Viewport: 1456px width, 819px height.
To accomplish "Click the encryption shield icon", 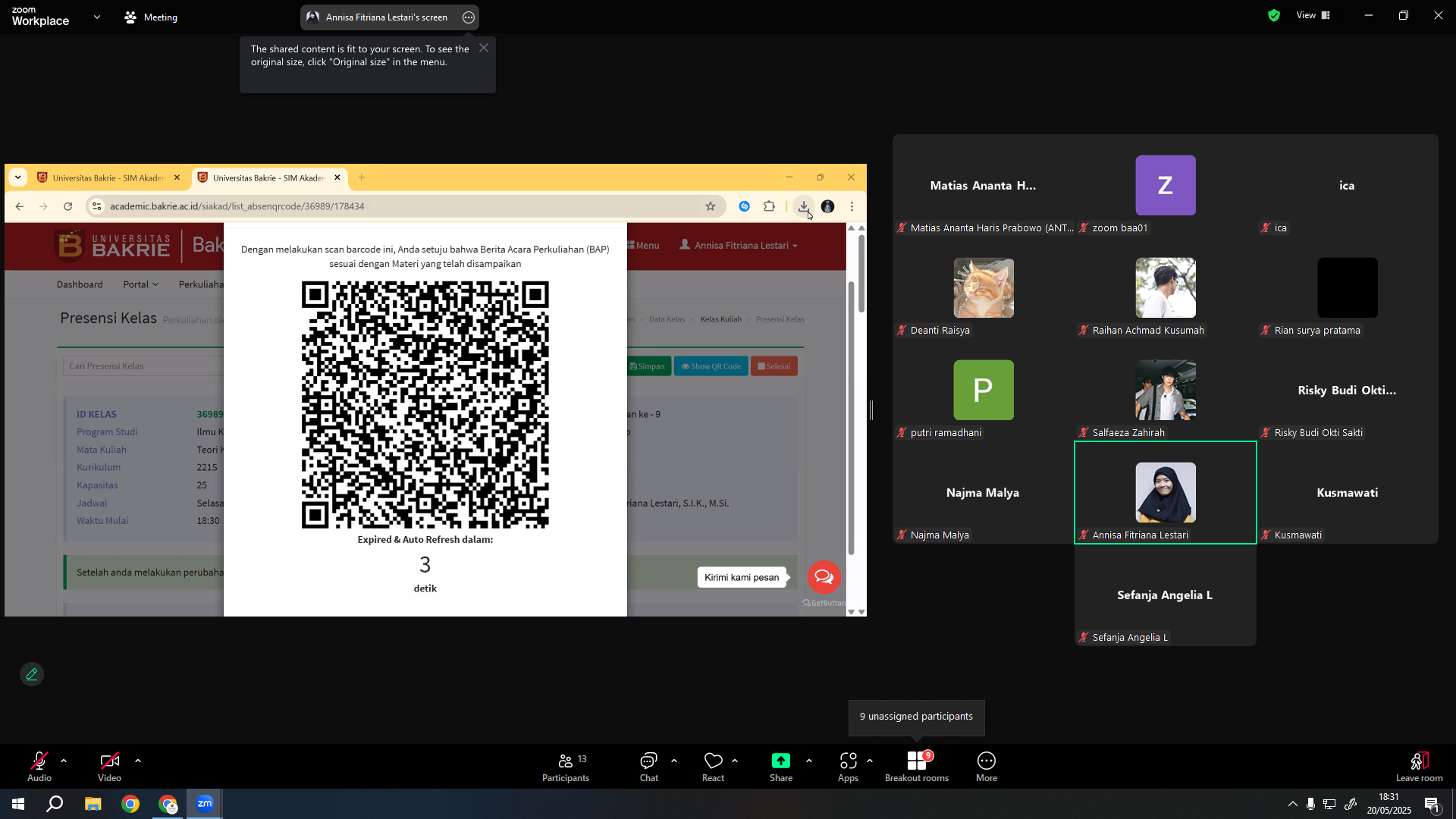I will point(1274,15).
